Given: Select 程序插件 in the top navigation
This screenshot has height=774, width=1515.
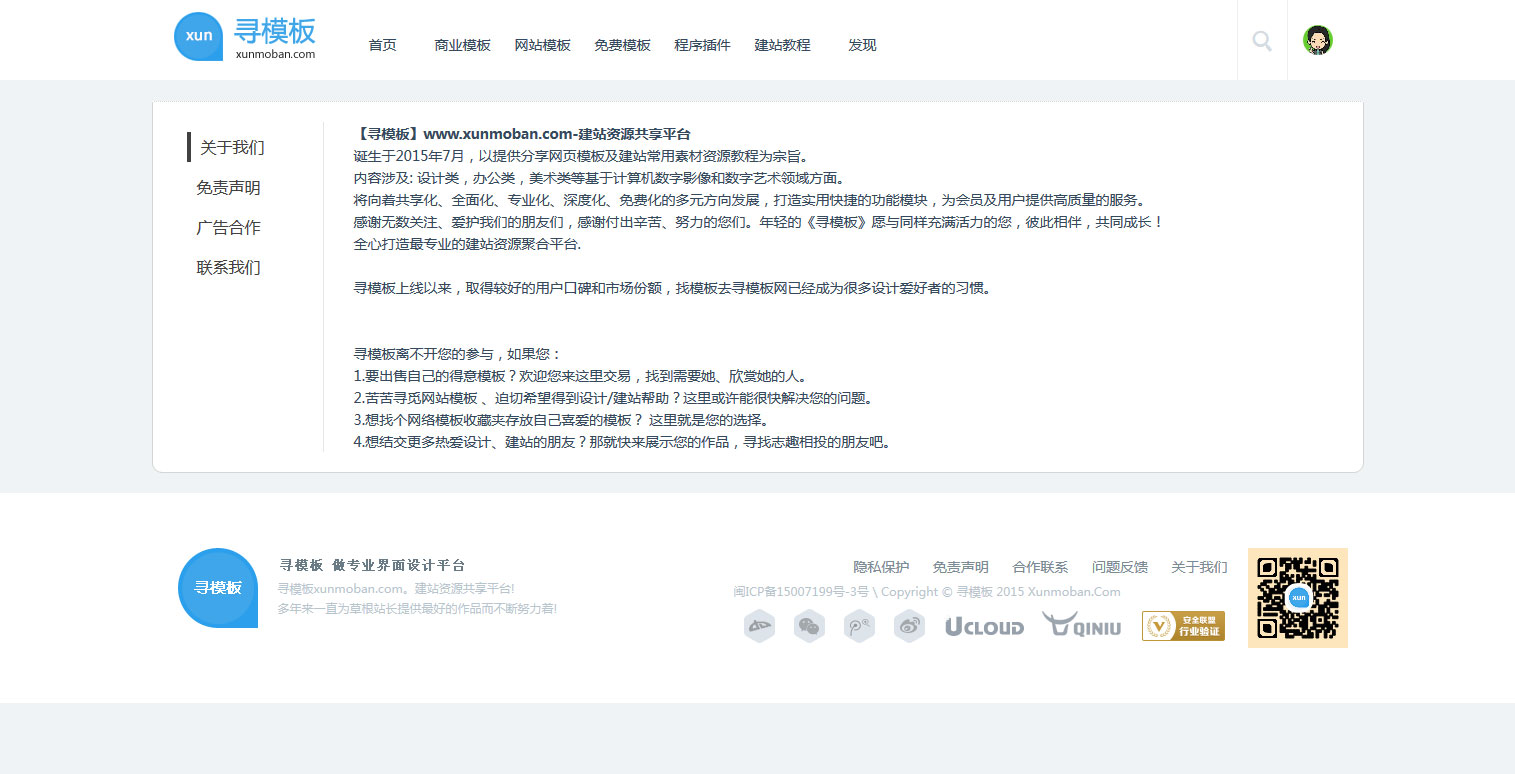Looking at the screenshot, I should pyautogui.click(x=702, y=45).
